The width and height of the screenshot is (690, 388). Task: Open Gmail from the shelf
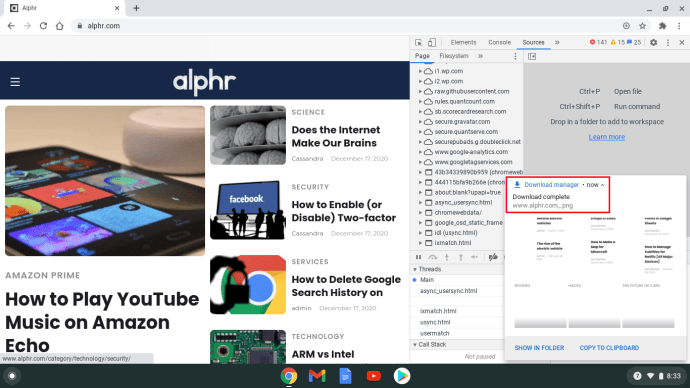[x=317, y=376]
